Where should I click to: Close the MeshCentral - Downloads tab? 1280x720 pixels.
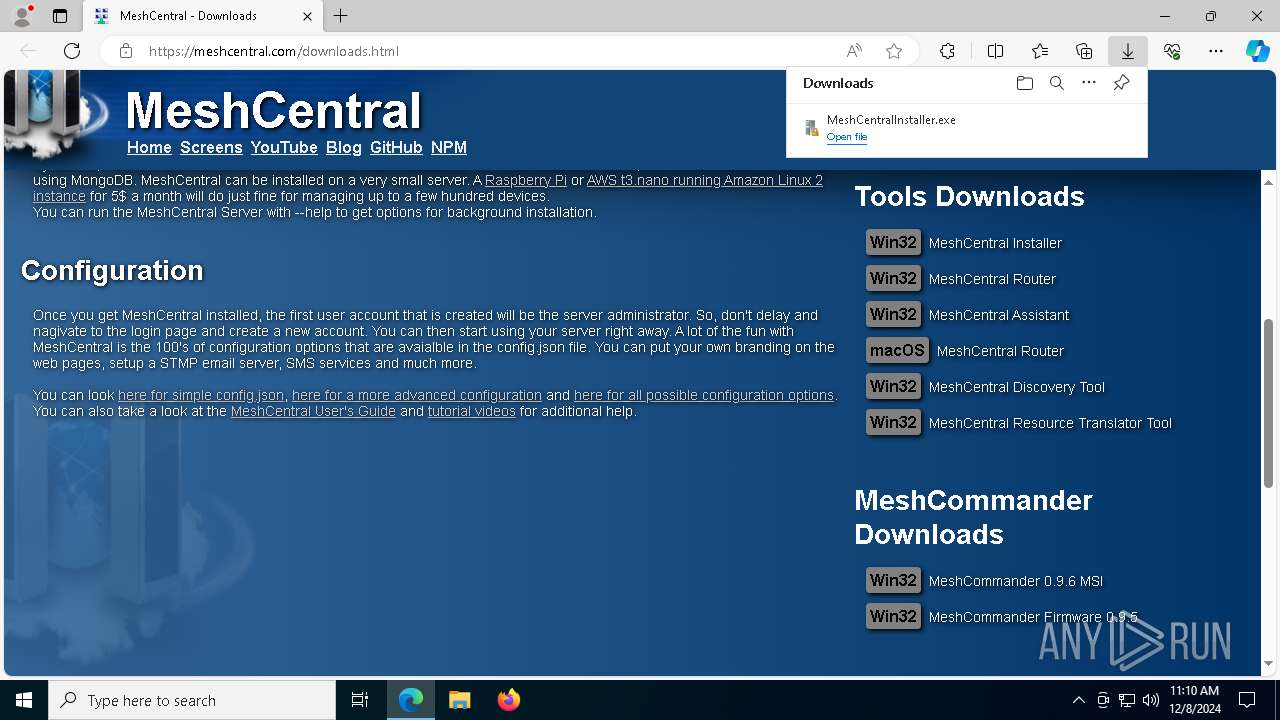pyautogui.click(x=307, y=16)
